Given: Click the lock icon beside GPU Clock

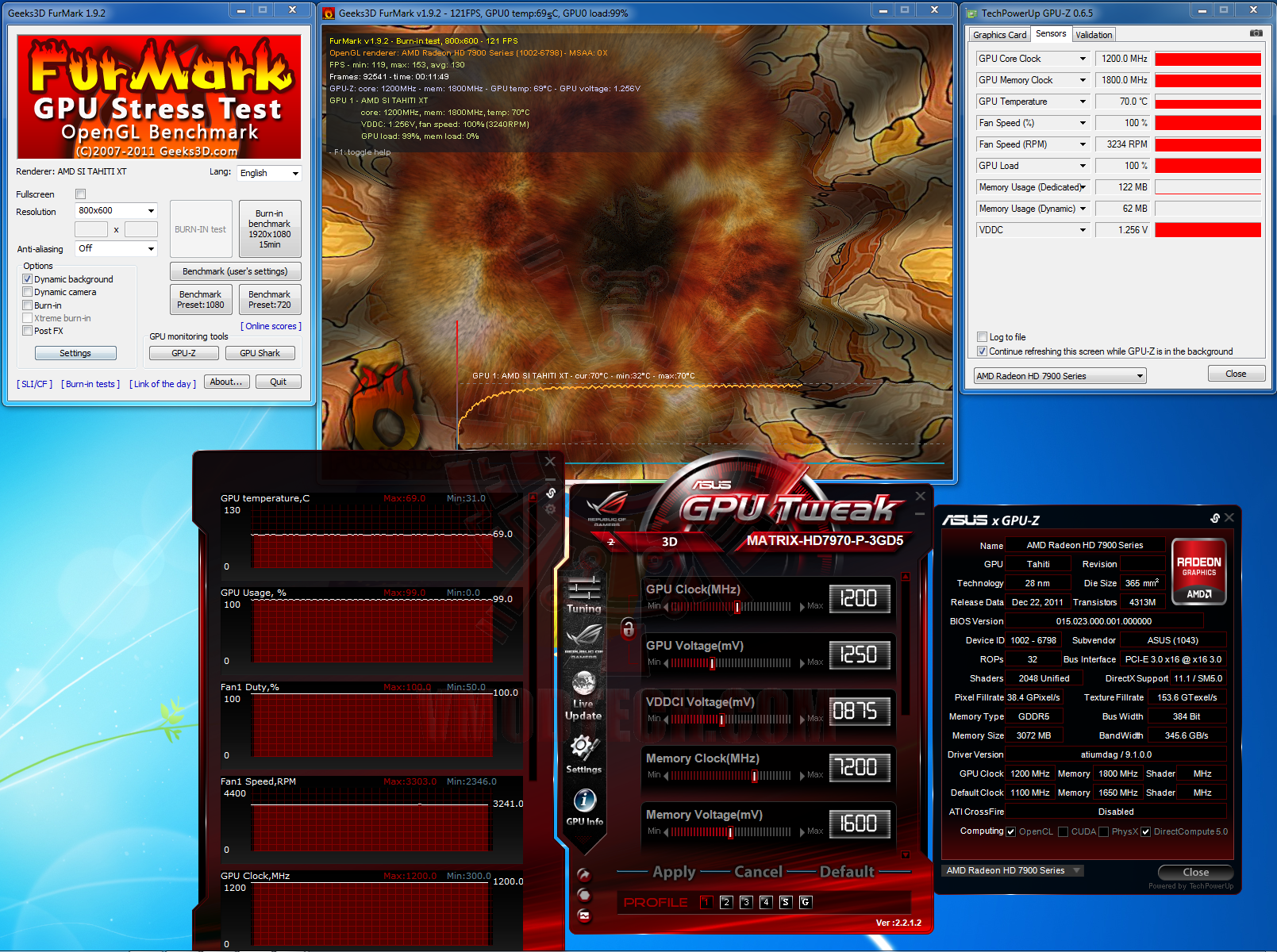Looking at the screenshot, I should pyautogui.click(x=629, y=628).
